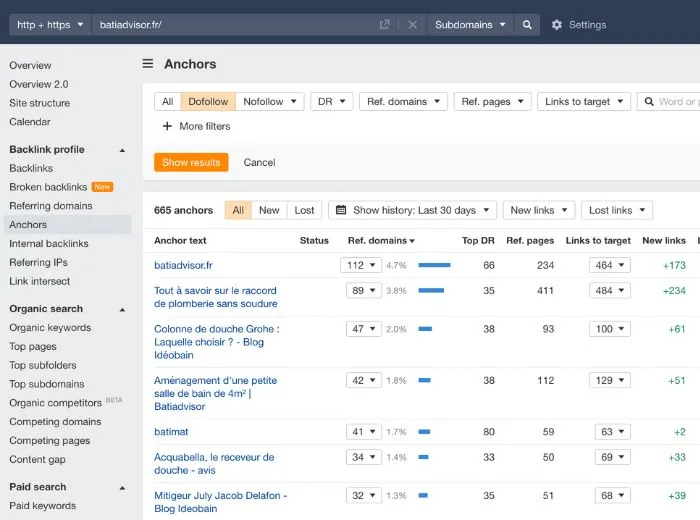The height and width of the screenshot is (520, 700).
Task: Open Settings gear icon
Action: [556, 25]
